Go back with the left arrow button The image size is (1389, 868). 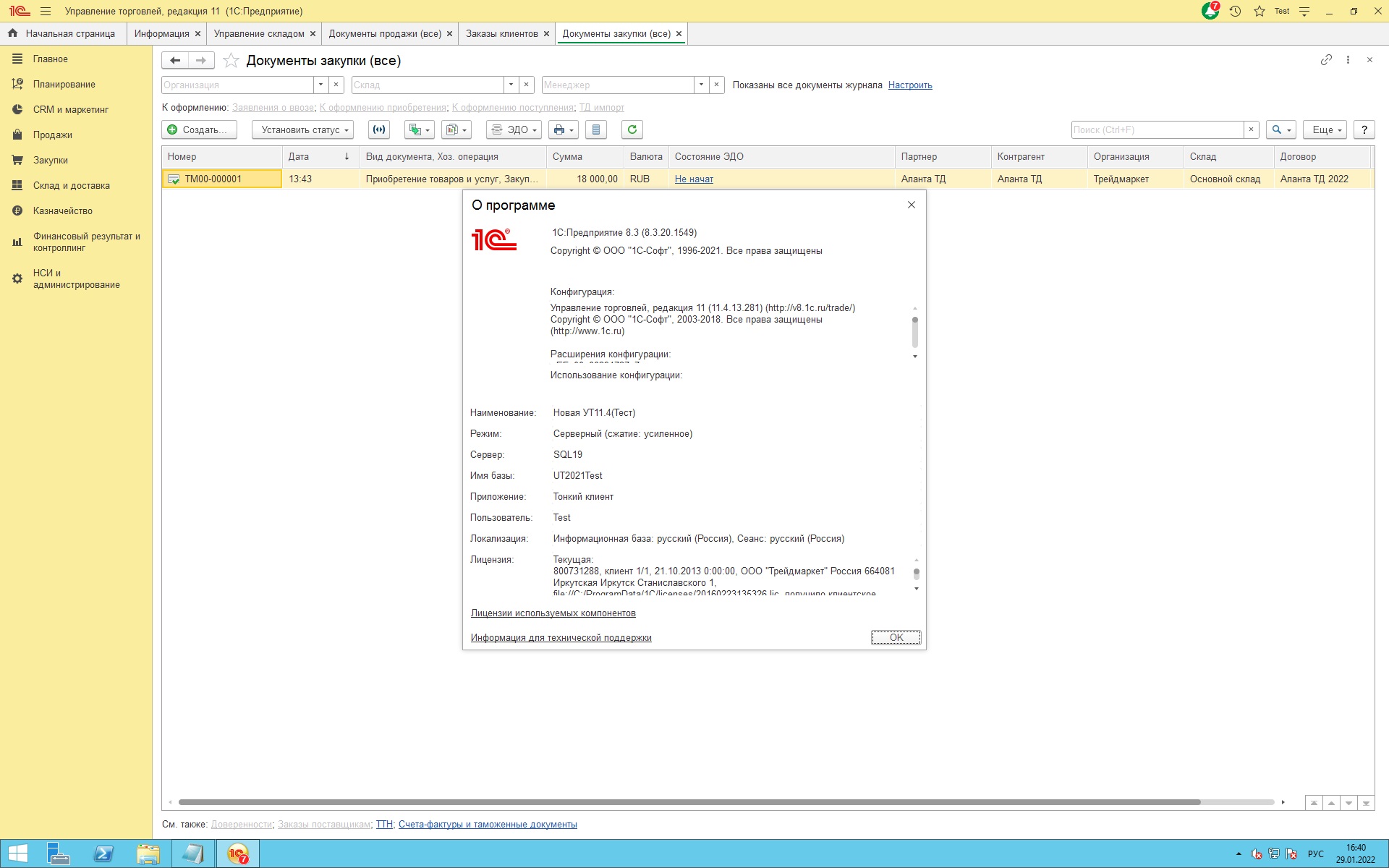(175, 61)
